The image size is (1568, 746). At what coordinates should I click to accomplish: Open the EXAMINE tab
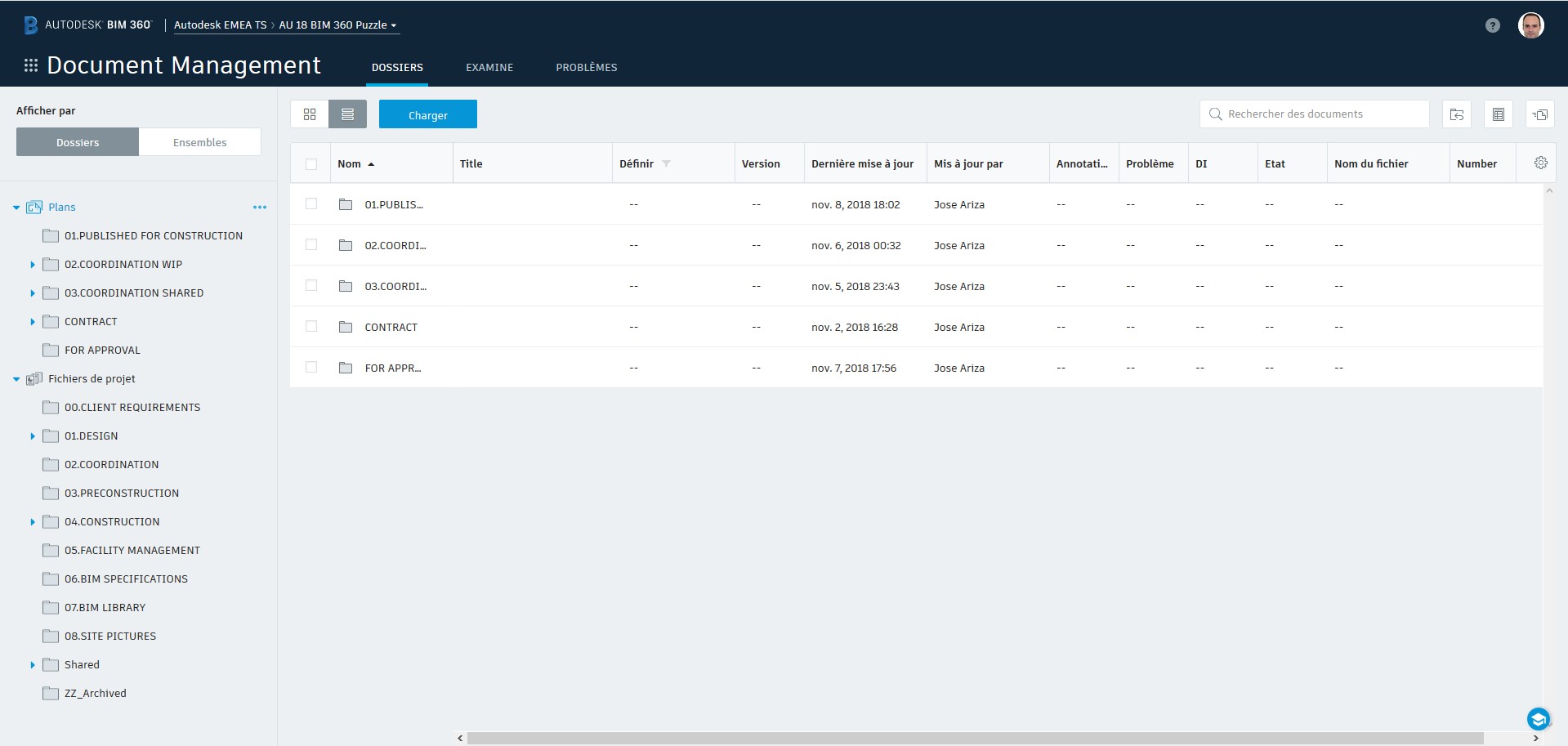(489, 67)
